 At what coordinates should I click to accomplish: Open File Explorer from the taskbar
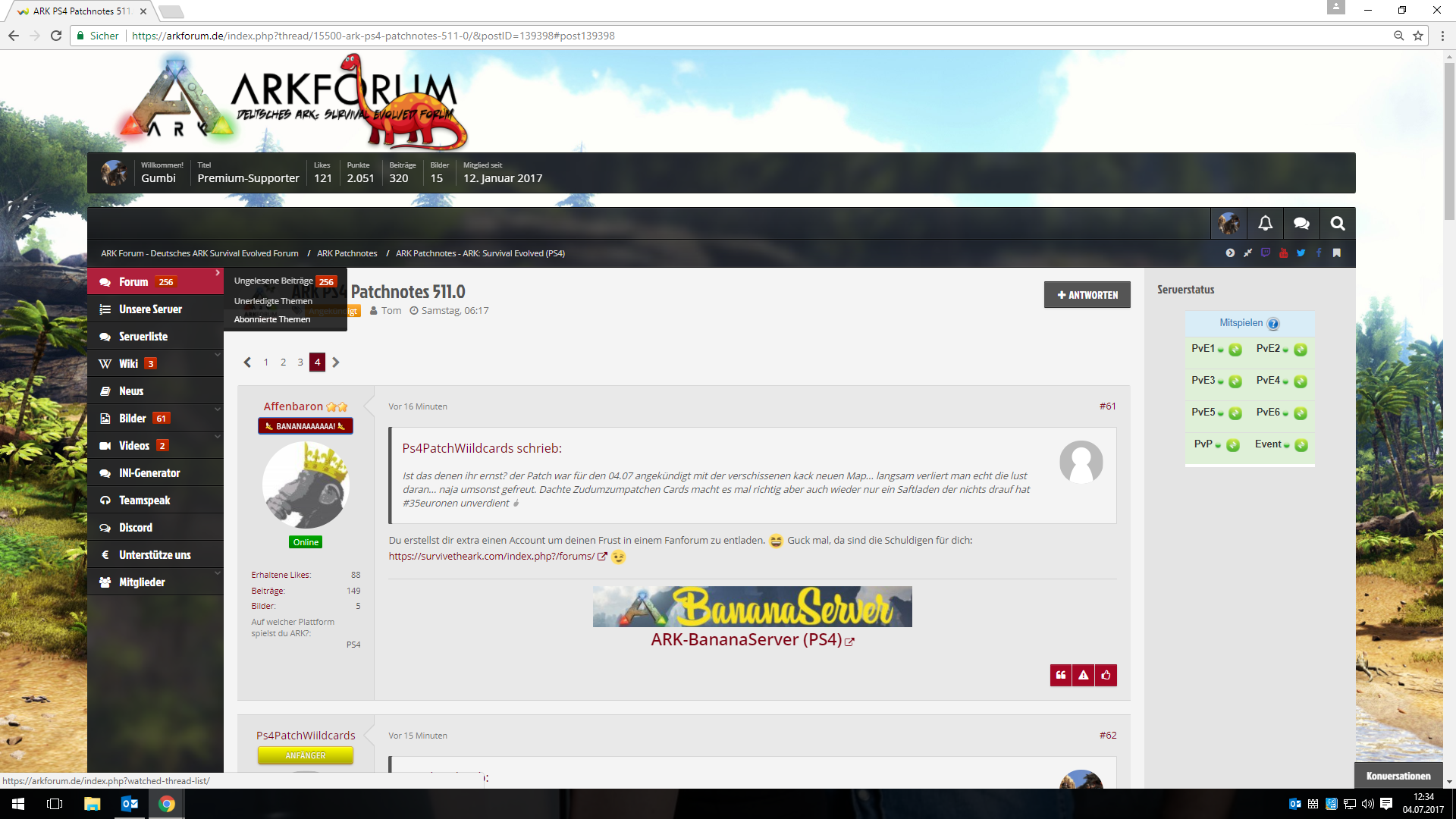tap(92, 804)
